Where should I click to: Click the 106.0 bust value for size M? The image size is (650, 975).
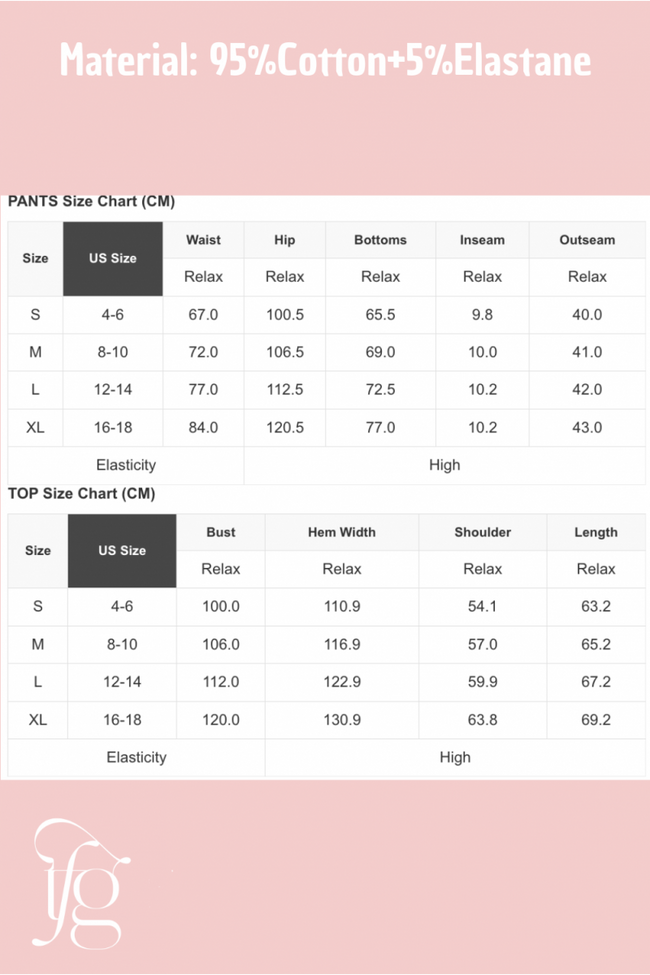[x=221, y=644]
